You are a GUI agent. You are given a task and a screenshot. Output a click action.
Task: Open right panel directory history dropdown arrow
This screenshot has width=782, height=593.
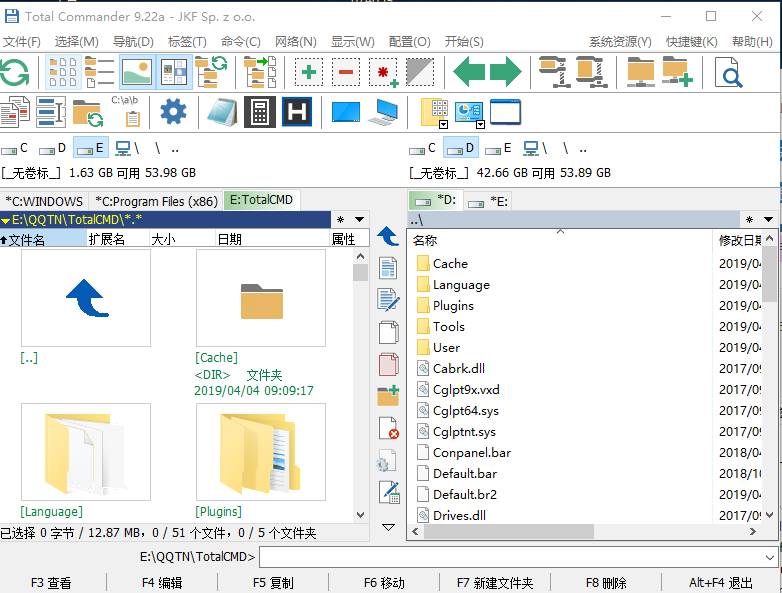pos(768,219)
